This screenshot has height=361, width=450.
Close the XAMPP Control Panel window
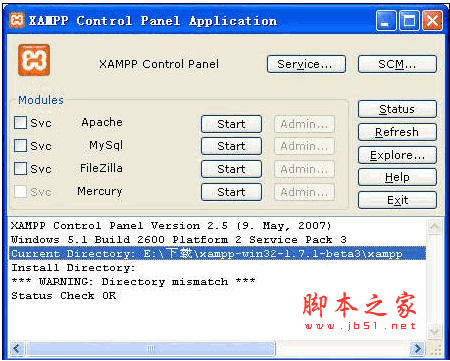click(x=433, y=21)
